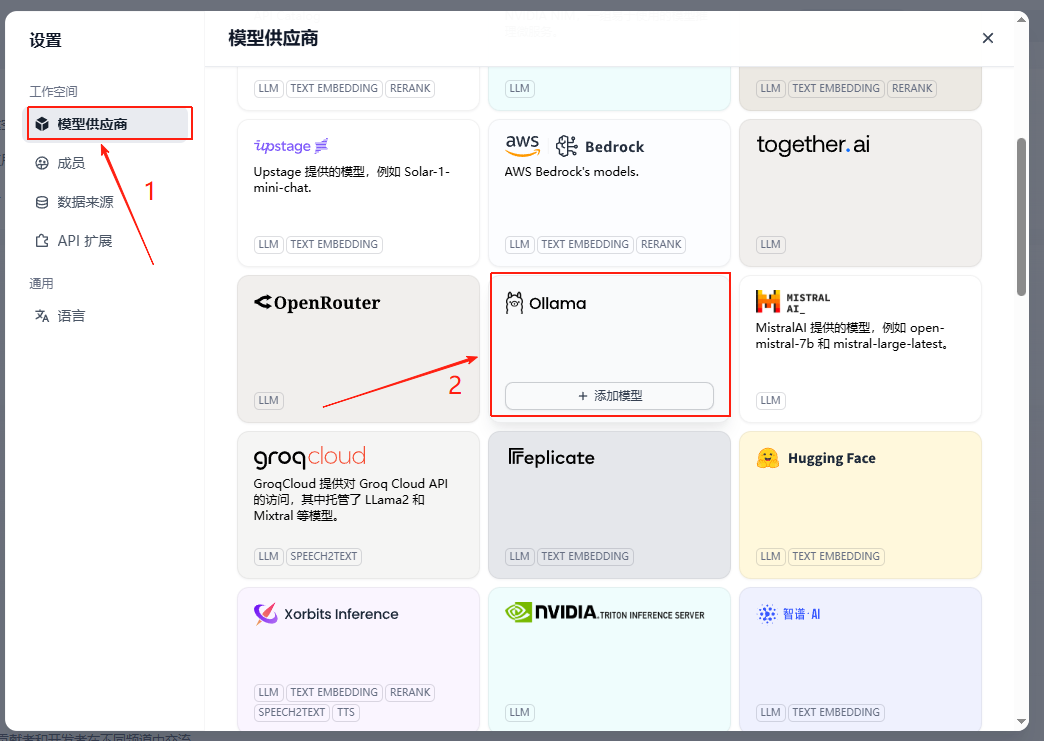Click the NVIDIA Triton logo
1044x741 pixels.
[605, 613]
